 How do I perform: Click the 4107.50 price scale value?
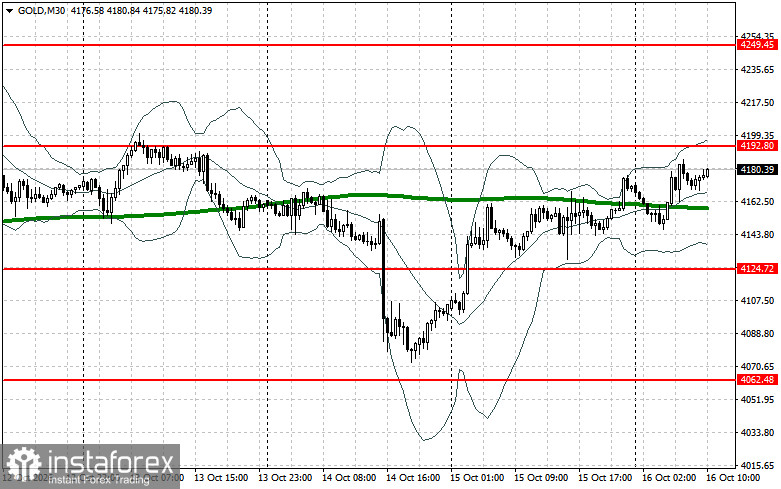[x=757, y=301]
